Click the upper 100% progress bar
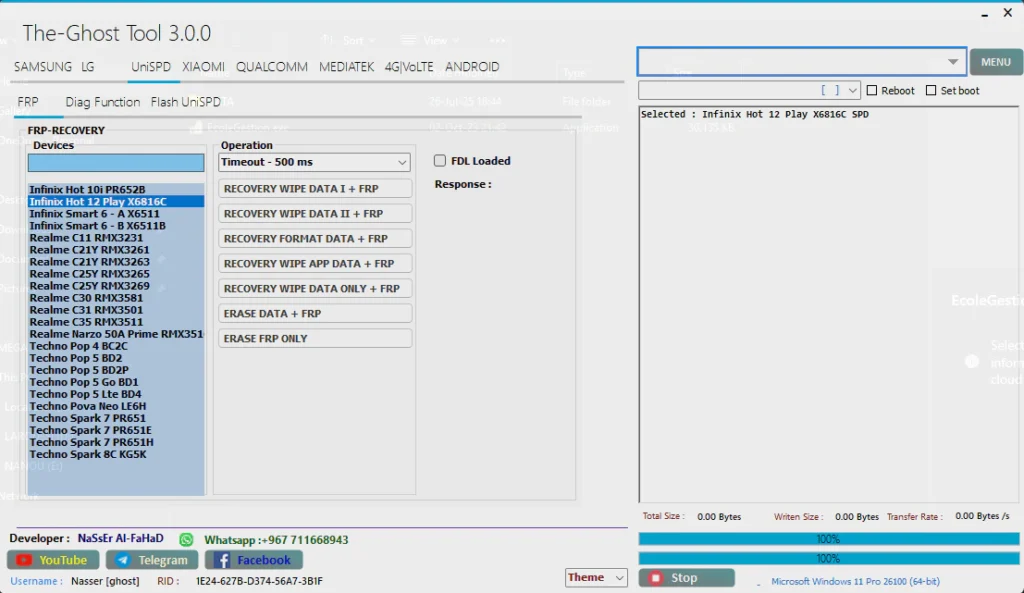Image resolution: width=1024 pixels, height=593 pixels. pyautogui.click(x=828, y=539)
